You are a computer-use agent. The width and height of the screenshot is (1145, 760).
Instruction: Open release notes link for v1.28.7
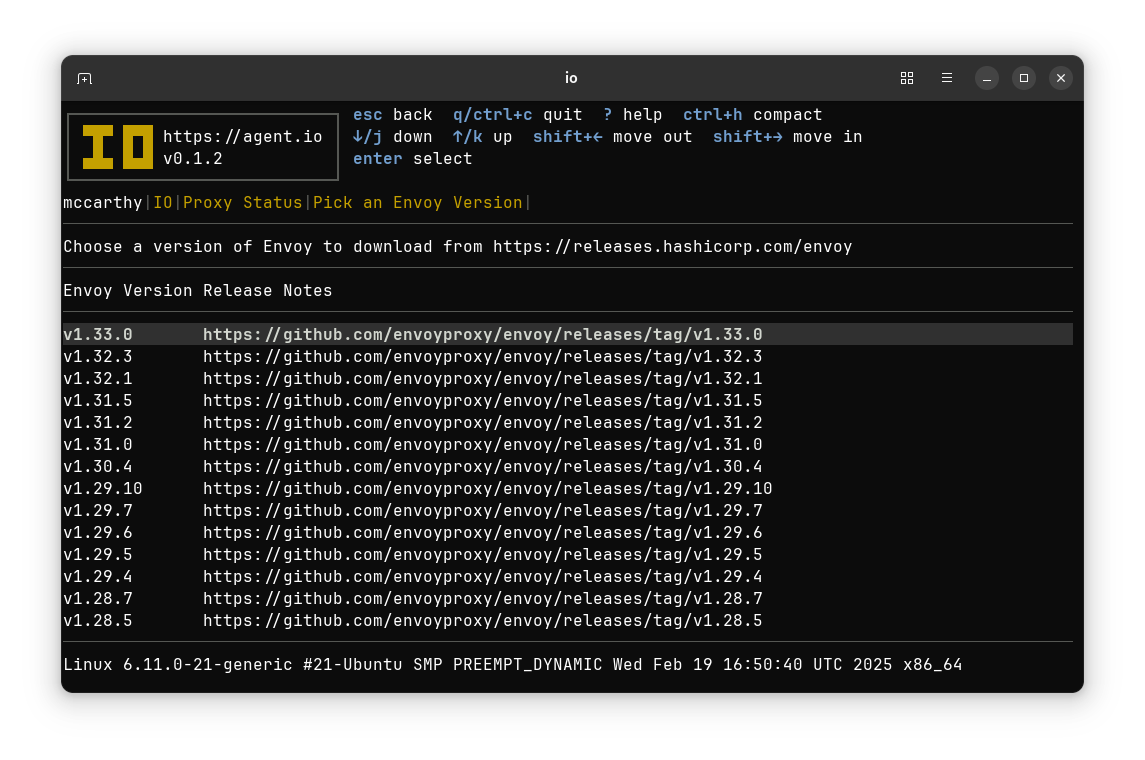pyautogui.click(x=483, y=599)
